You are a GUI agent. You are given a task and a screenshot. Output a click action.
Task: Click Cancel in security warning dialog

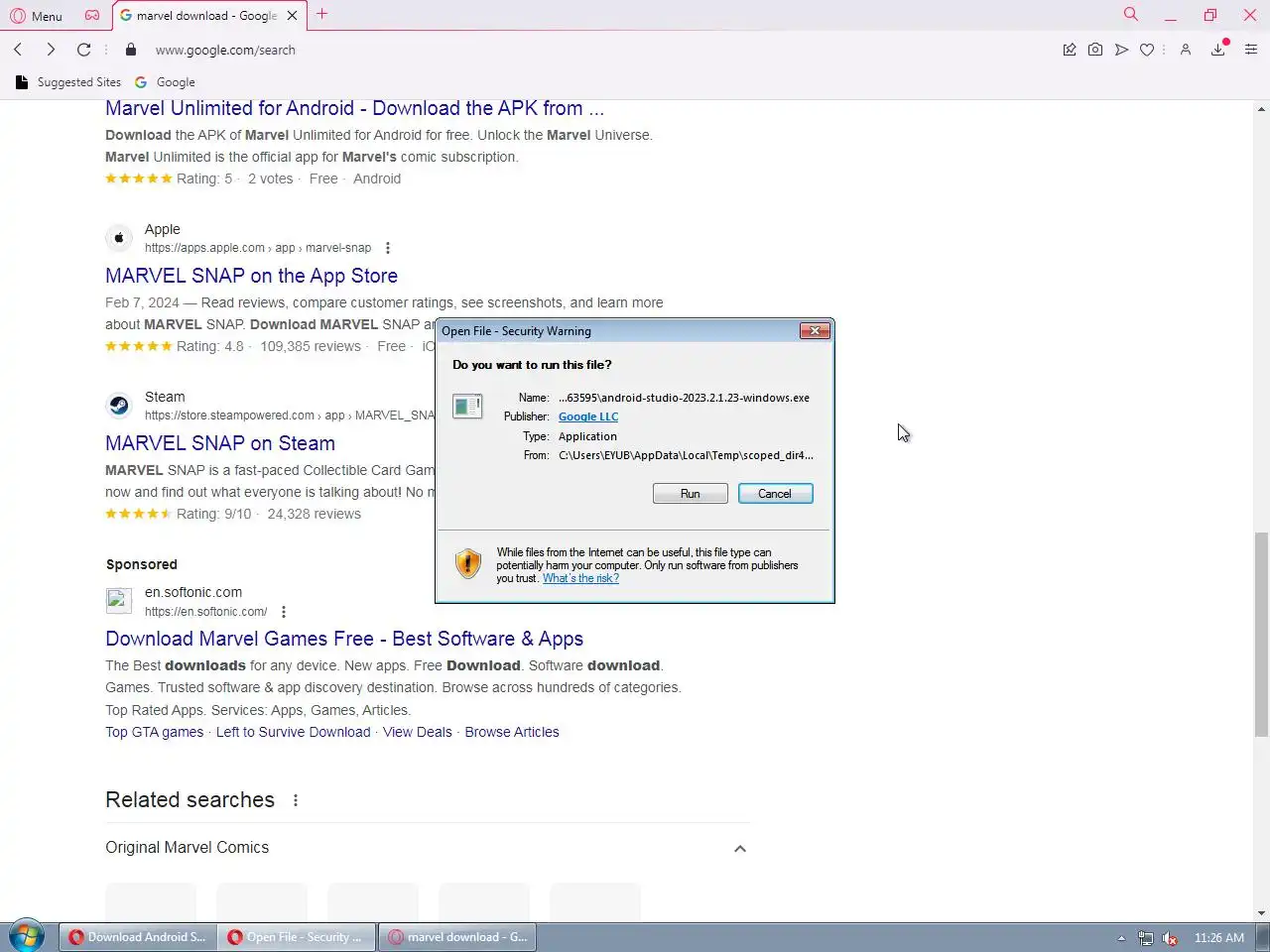[775, 494]
